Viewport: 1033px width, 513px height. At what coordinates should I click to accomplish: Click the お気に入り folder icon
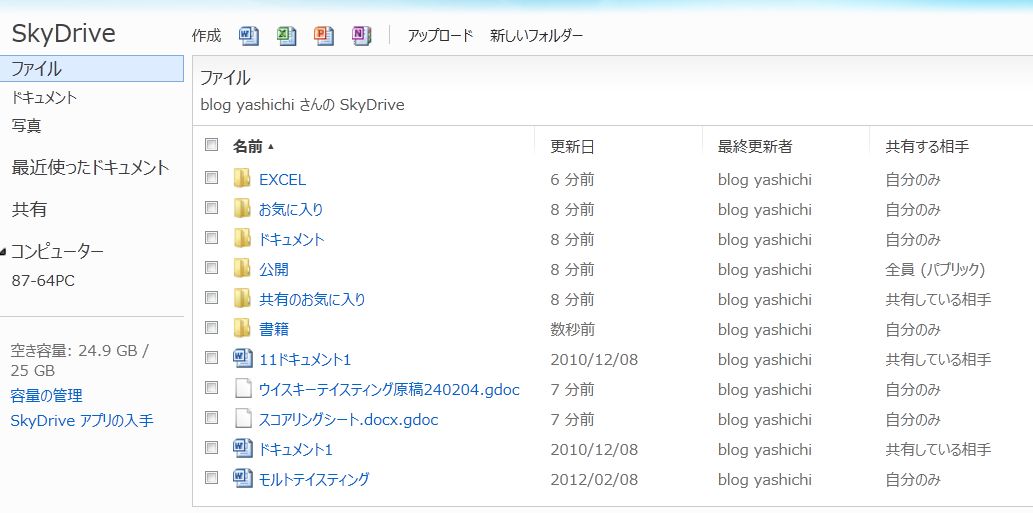[x=242, y=209]
